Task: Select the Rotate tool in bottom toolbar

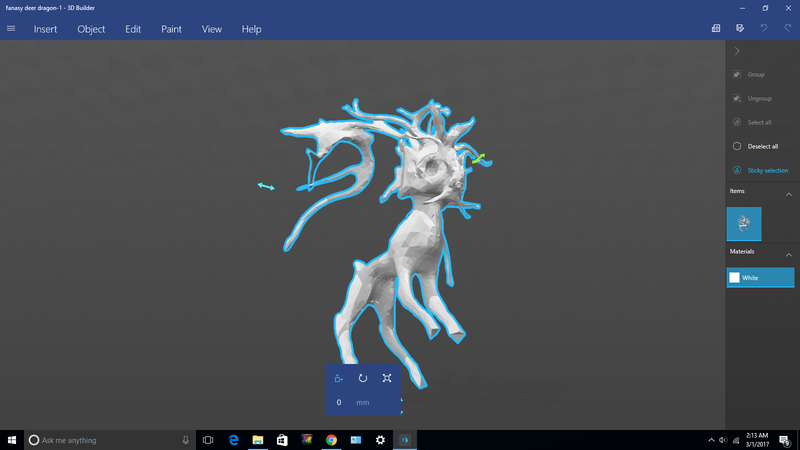Action: pyautogui.click(x=363, y=378)
